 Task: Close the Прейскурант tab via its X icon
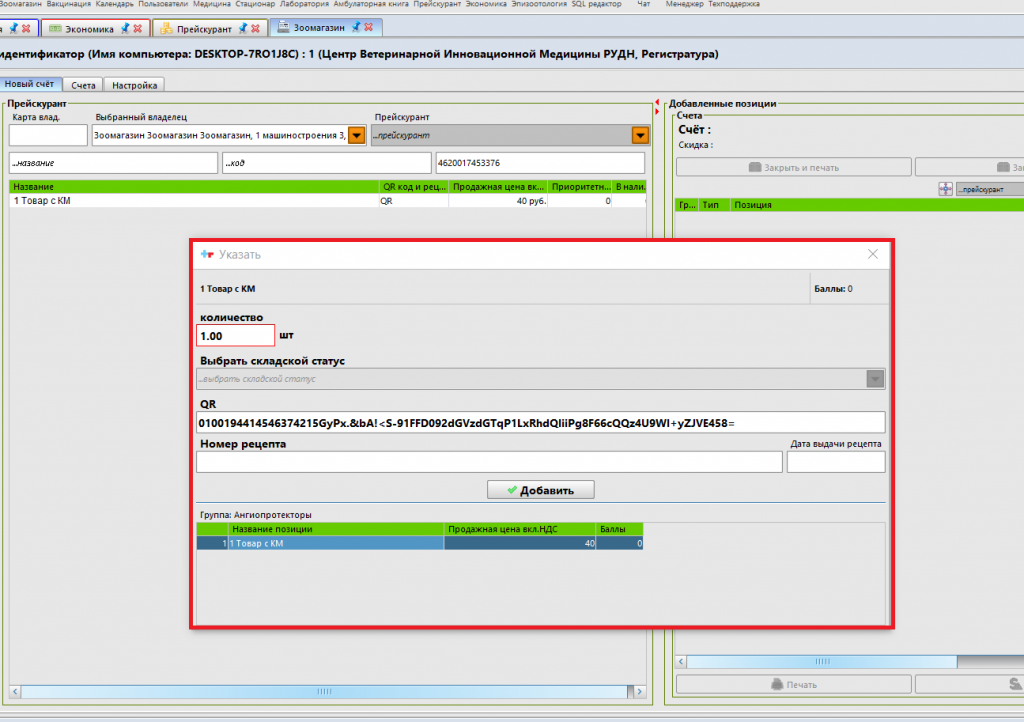coord(256,28)
